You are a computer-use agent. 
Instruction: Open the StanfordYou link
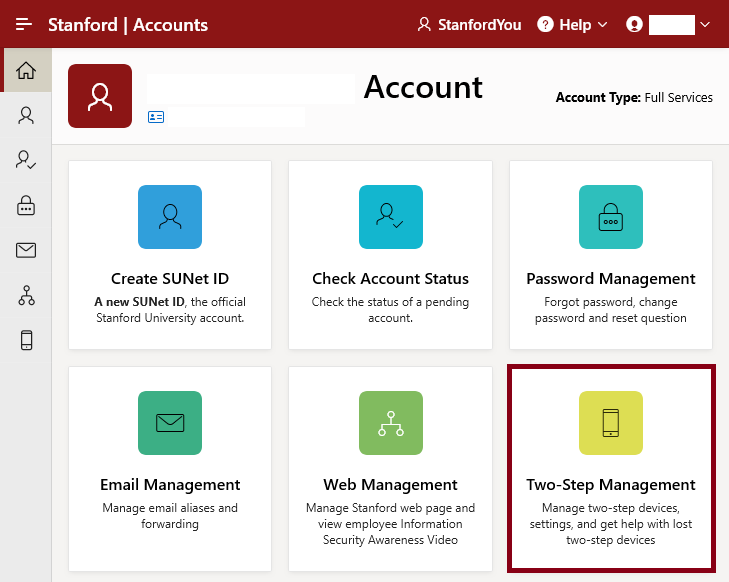point(470,25)
